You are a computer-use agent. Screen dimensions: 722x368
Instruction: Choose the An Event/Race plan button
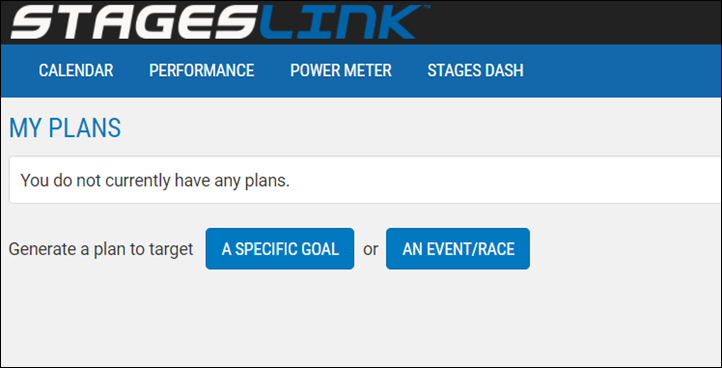click(458, 249)
